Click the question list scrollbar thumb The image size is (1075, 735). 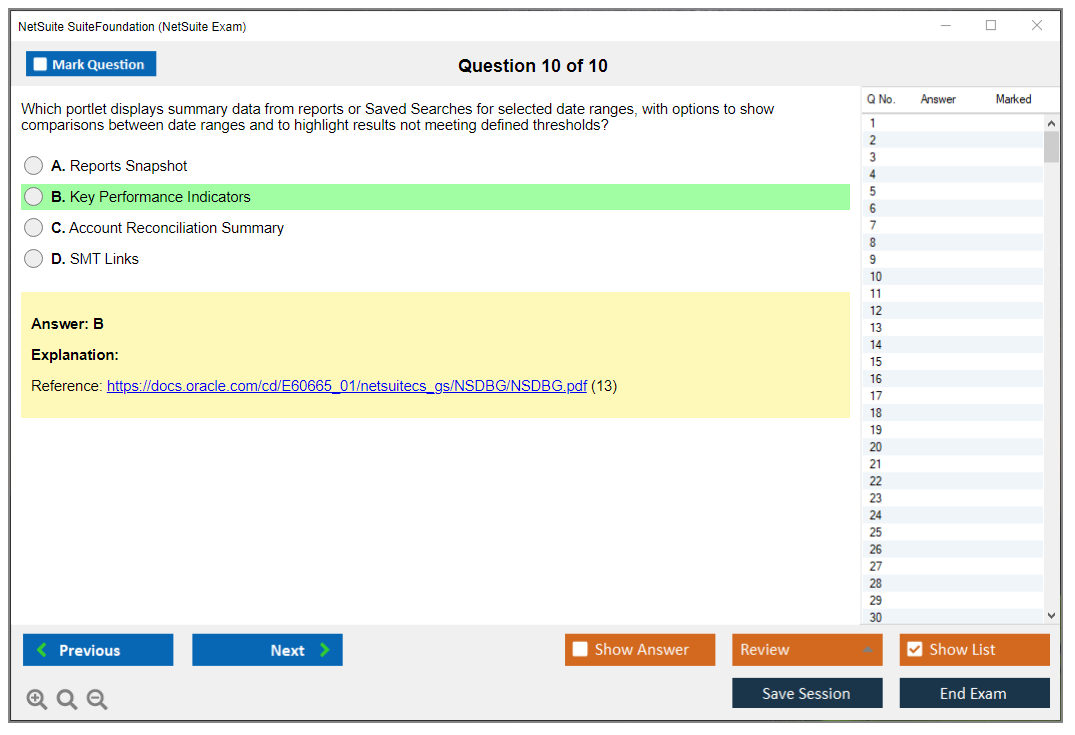click(1051, 146)
